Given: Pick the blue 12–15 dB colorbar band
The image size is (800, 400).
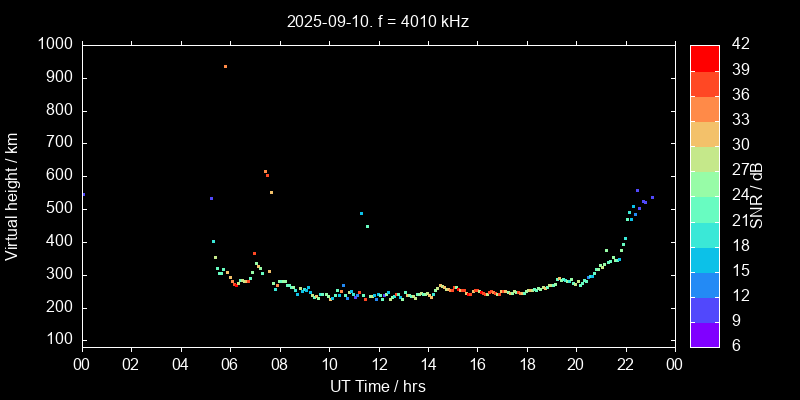Looking at the screenshot, I should (704, 284).
